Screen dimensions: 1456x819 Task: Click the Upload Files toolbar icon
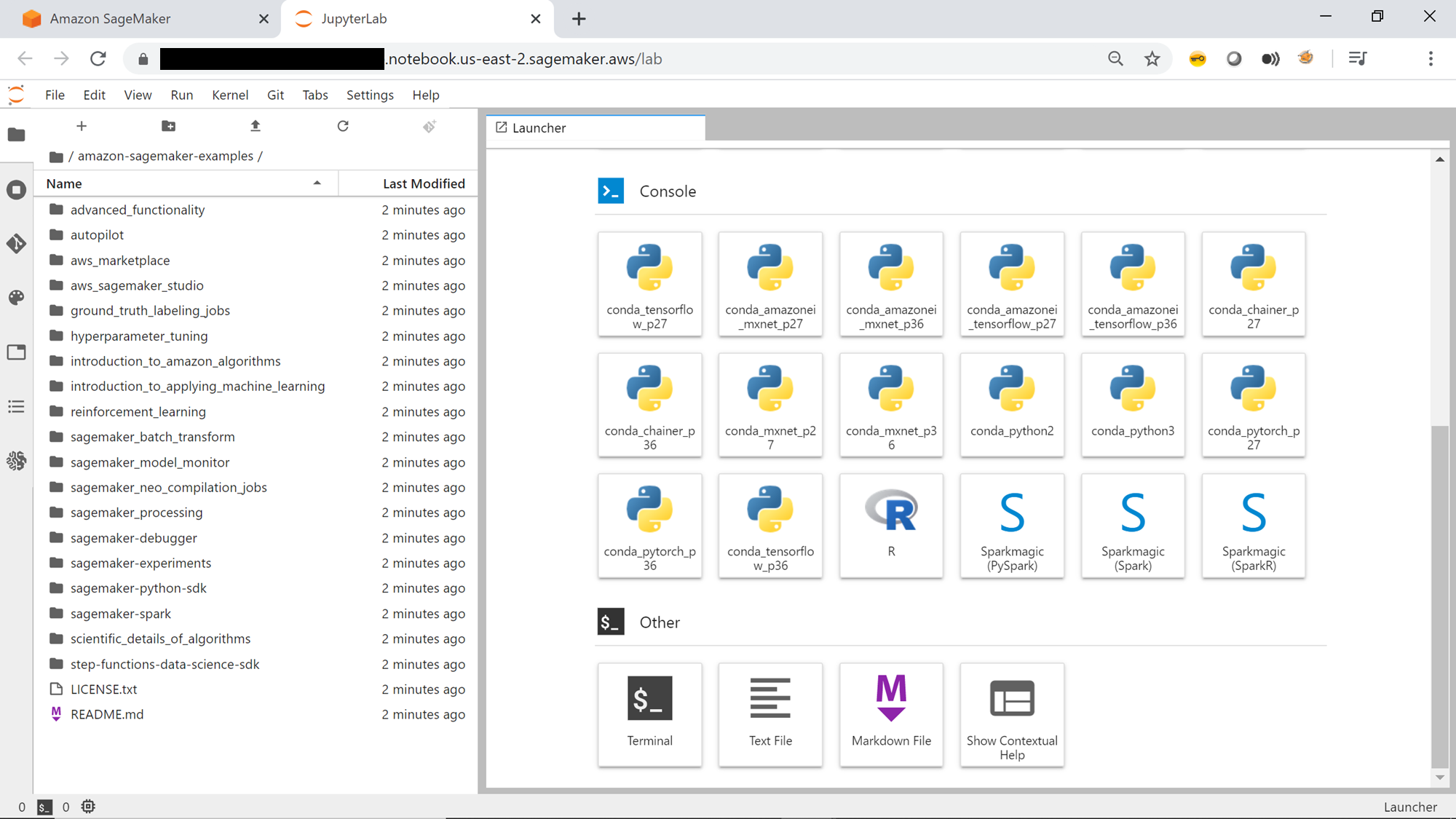[x=256, y=126]
